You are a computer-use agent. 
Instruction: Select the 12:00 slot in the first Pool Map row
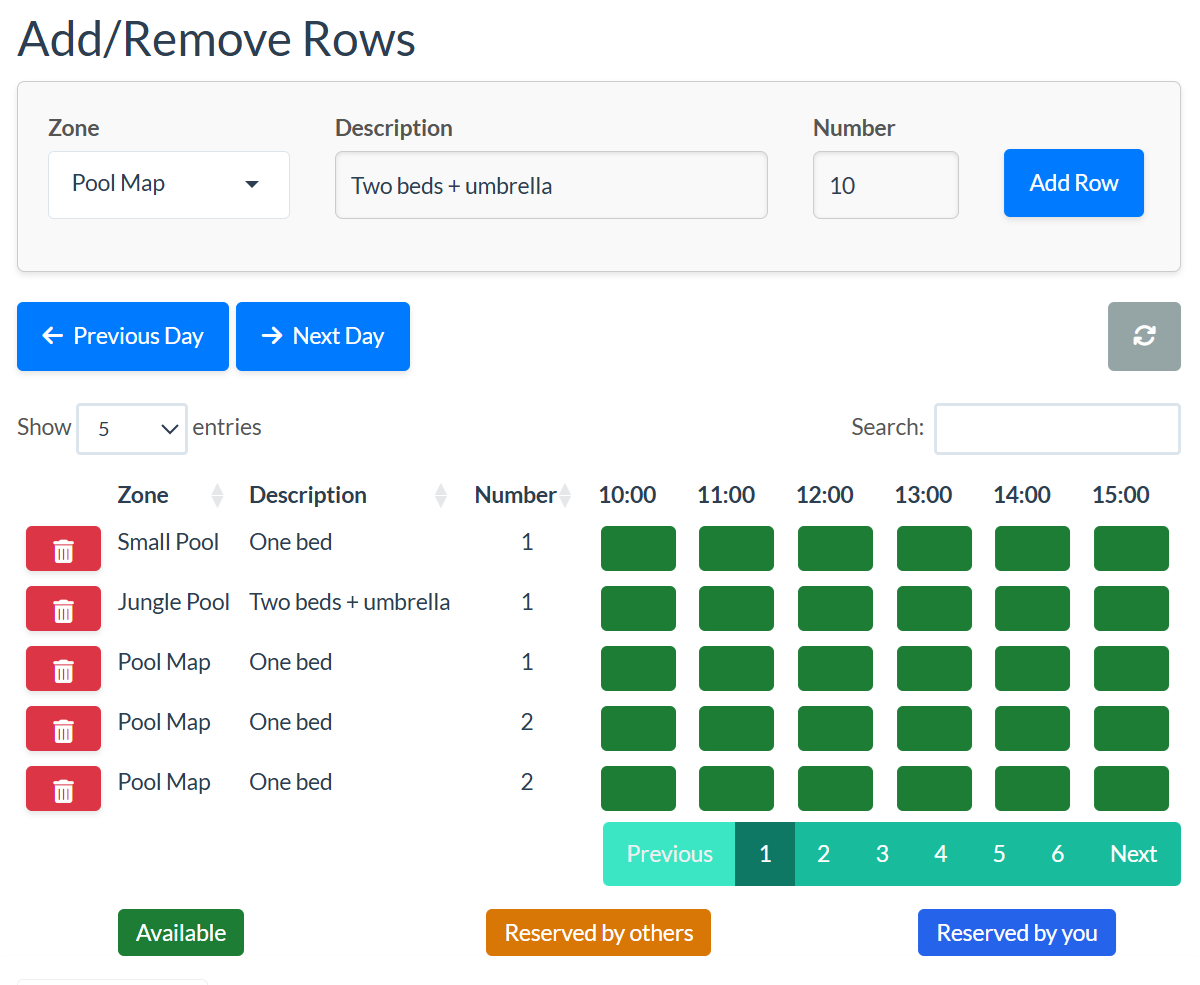[835, 668]
